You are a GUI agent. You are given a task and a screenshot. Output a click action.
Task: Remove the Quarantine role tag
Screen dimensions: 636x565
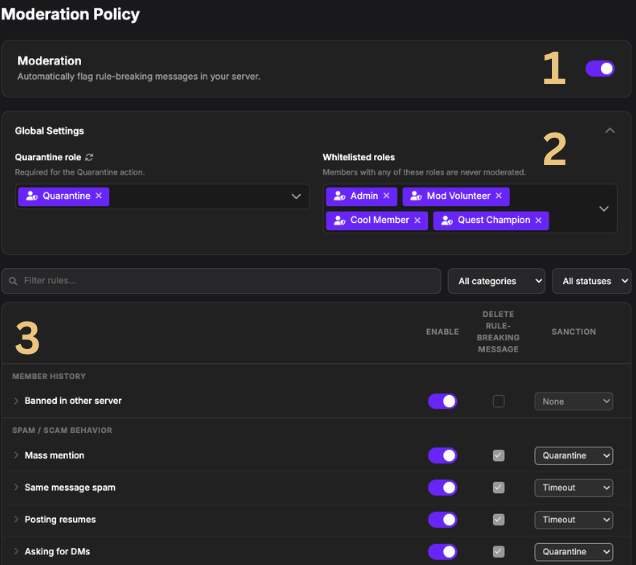99,195
